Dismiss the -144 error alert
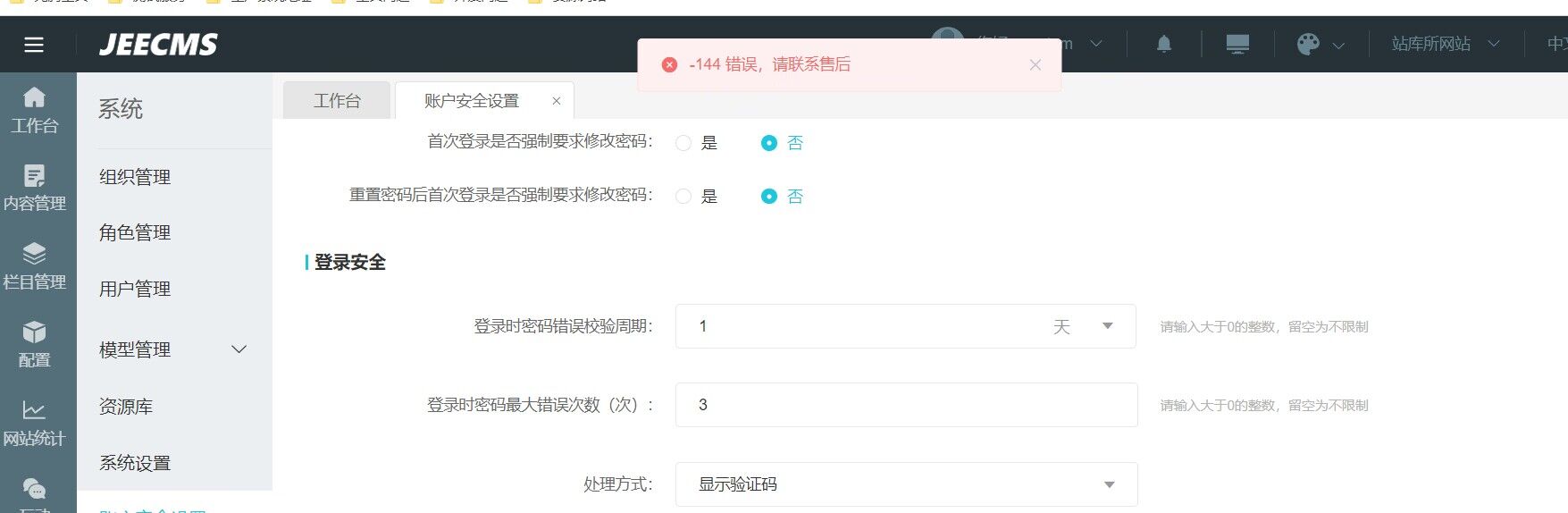The height and width of the screenshot is (513, 1568). pyautogui.click(x=1036, y=64)
